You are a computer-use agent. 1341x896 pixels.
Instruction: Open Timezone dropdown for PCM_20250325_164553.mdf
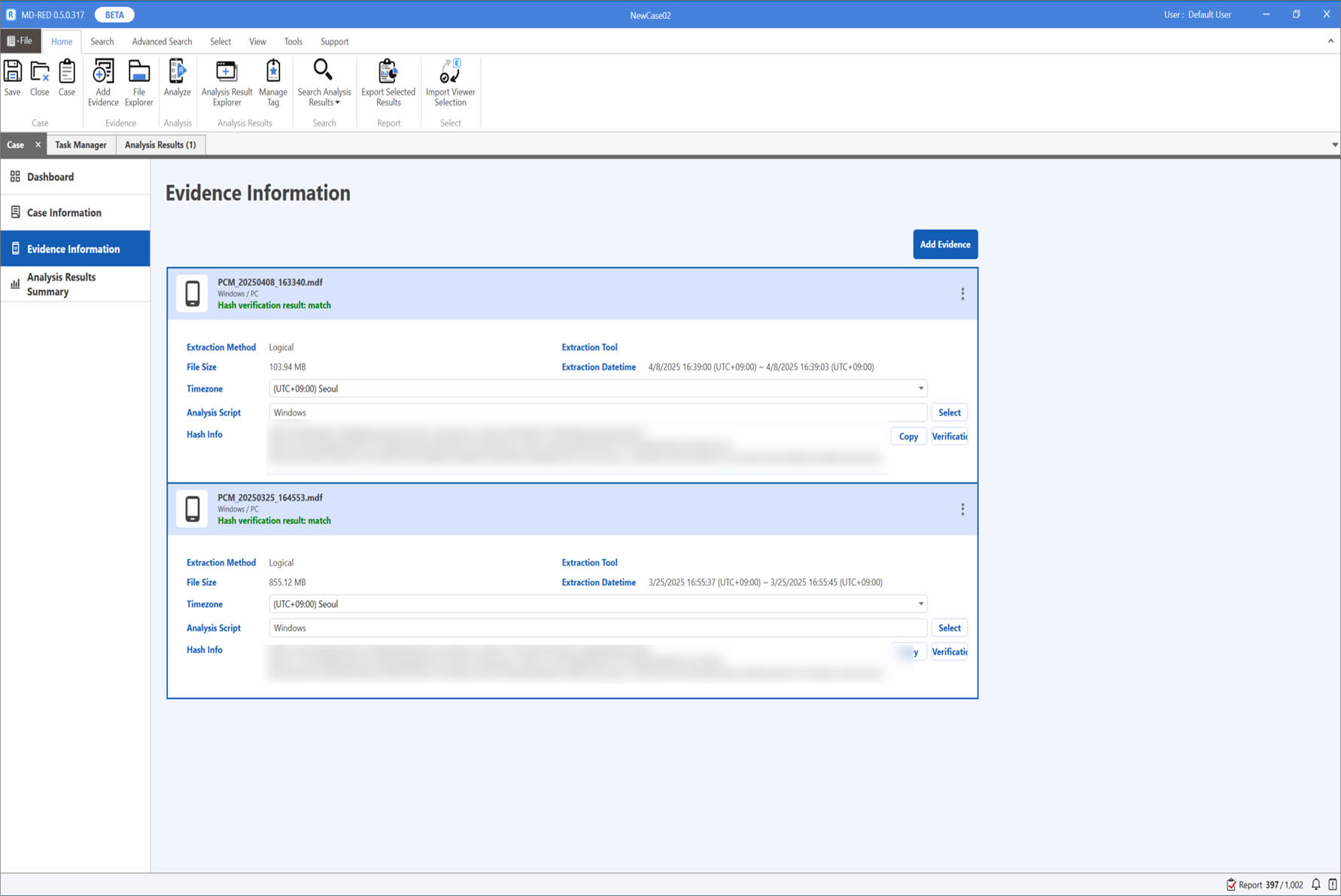598,604
